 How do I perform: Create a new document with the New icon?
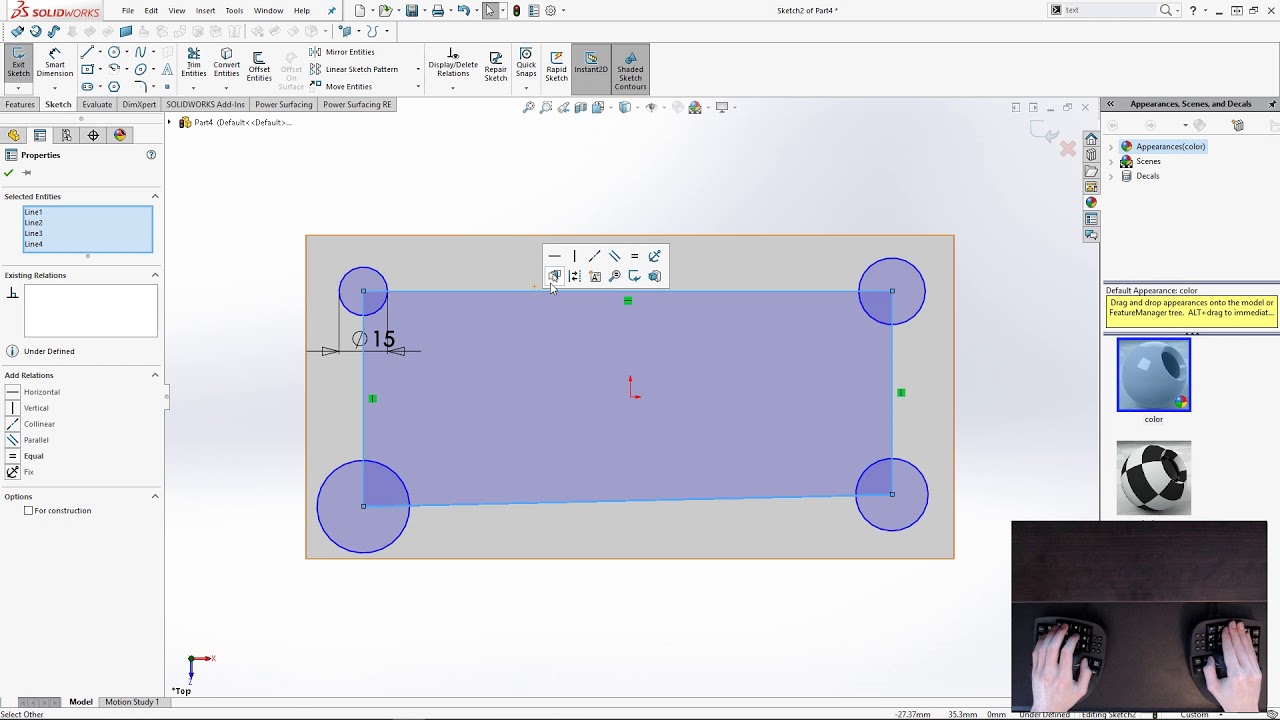(360, 11)
